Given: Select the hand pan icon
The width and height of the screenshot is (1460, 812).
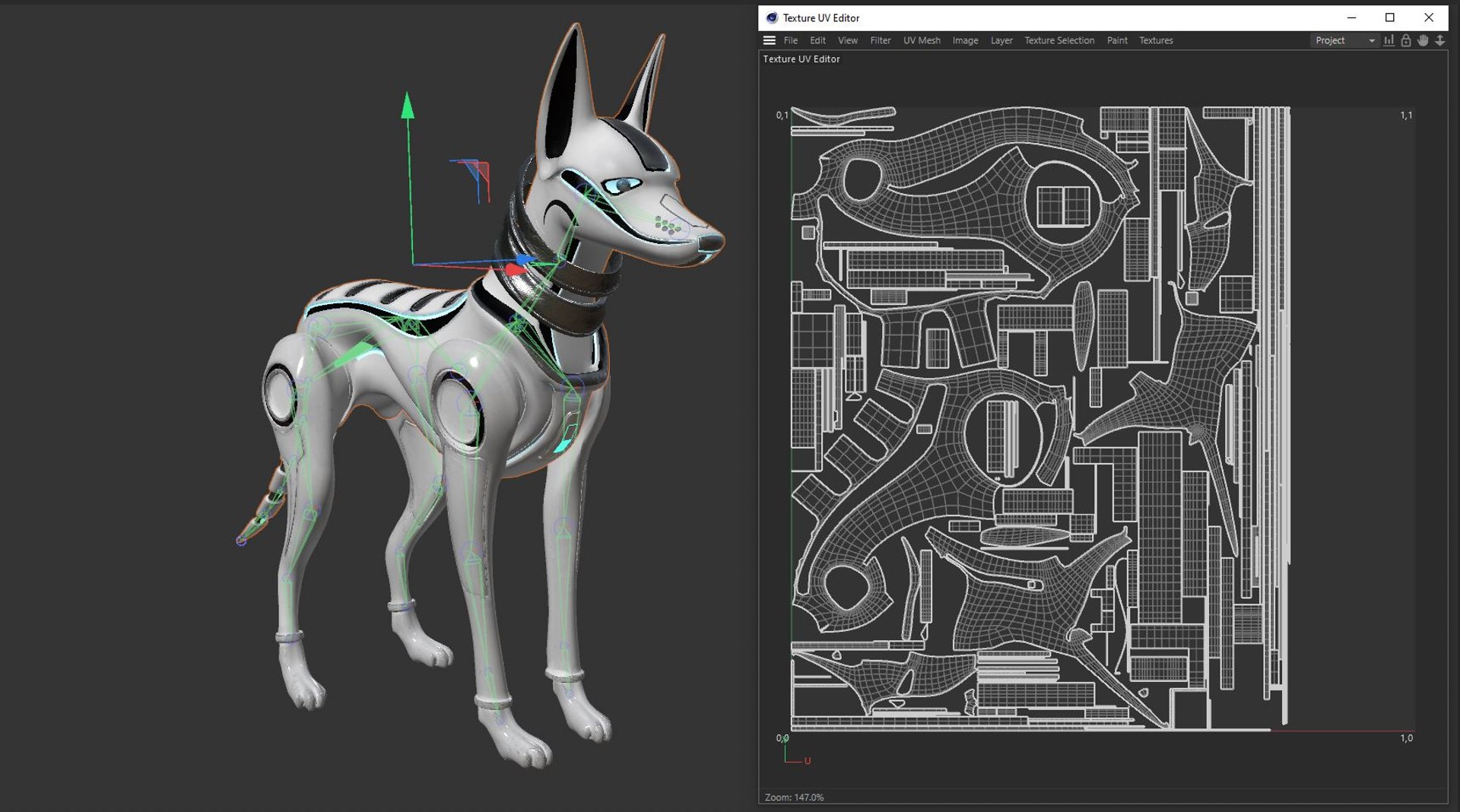Looking at the screenshot, I should pos(1423,40).
